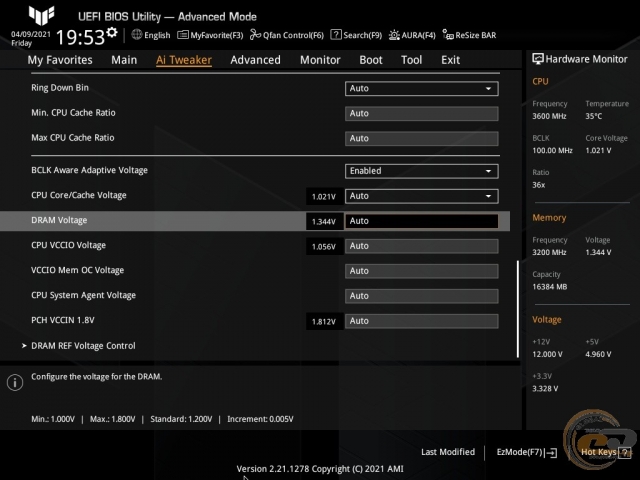Open the Hot Keys help
The image size is (640, 480).
click(606, 452)
